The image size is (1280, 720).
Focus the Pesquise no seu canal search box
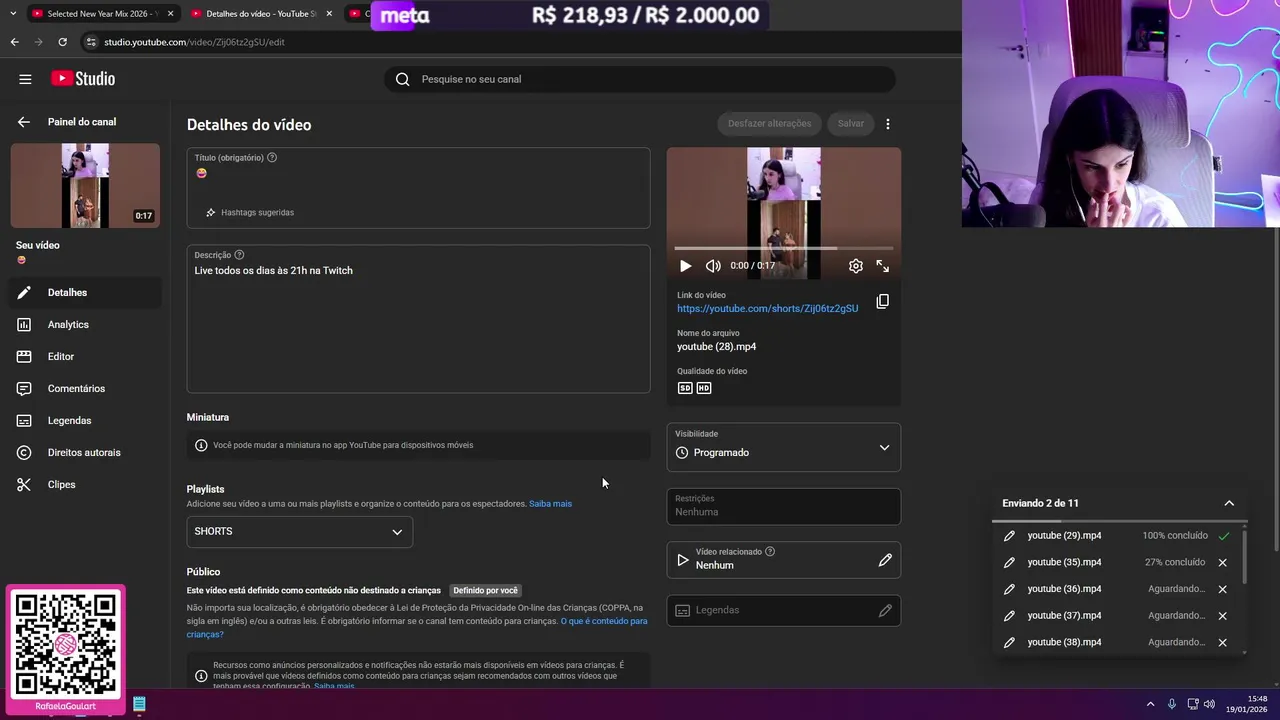click(640, 79)
